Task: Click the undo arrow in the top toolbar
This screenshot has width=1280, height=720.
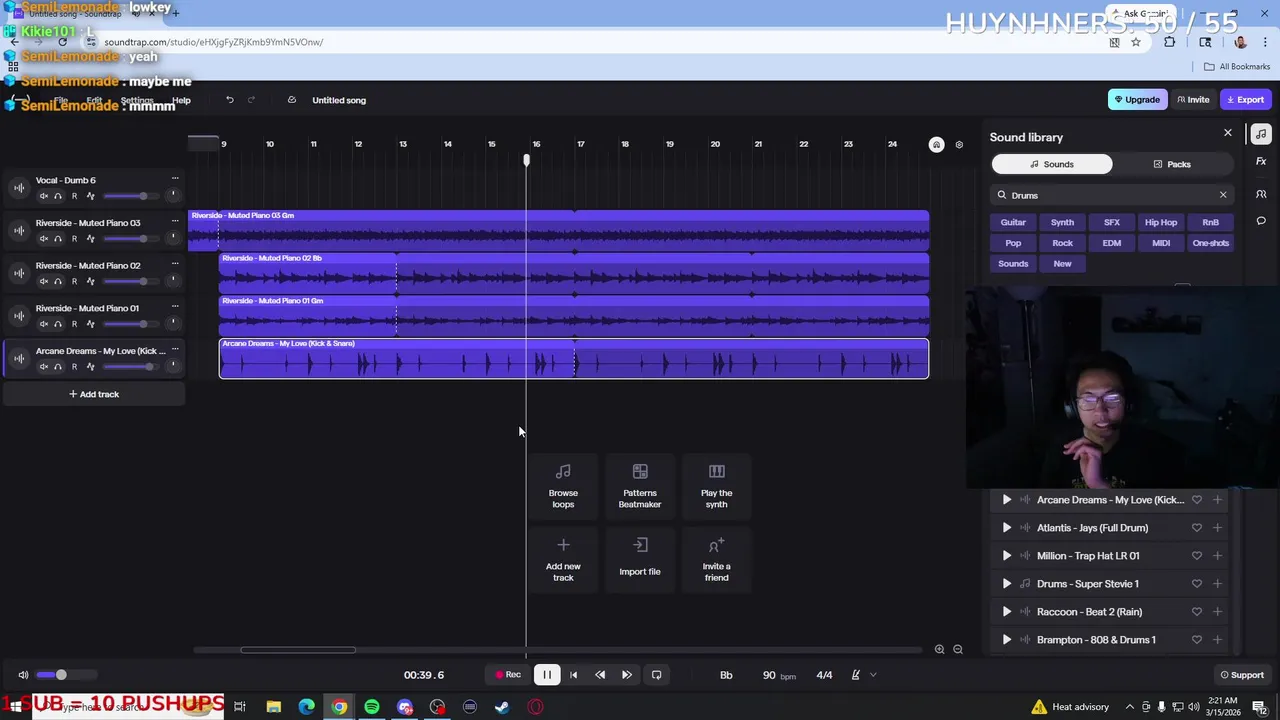Action: coord(229,100)
